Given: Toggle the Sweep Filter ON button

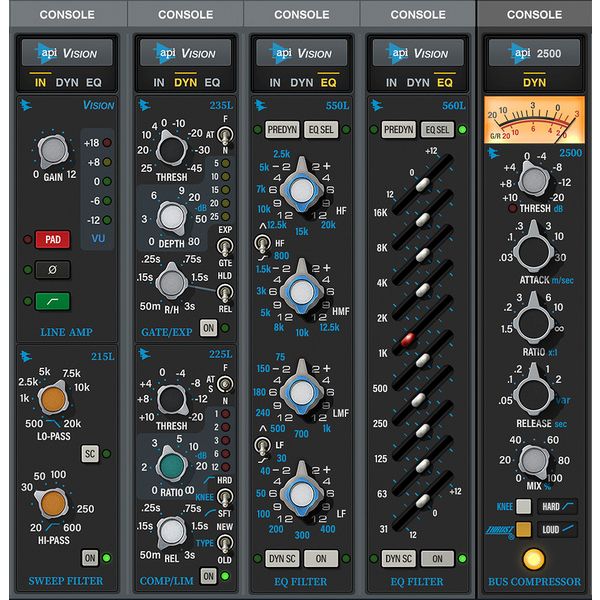Looking at the screenshot, I should (90, 558).
